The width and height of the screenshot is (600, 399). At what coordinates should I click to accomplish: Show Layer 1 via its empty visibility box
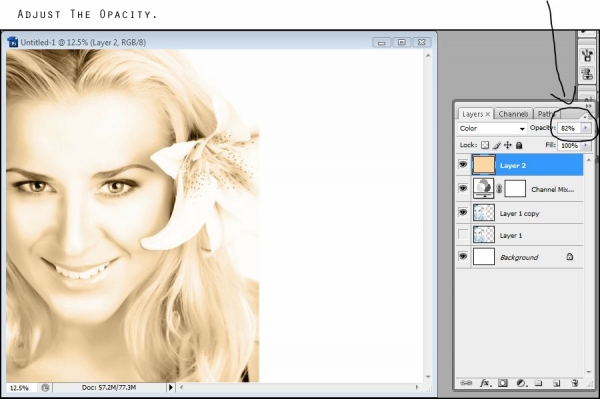(463, 234)
